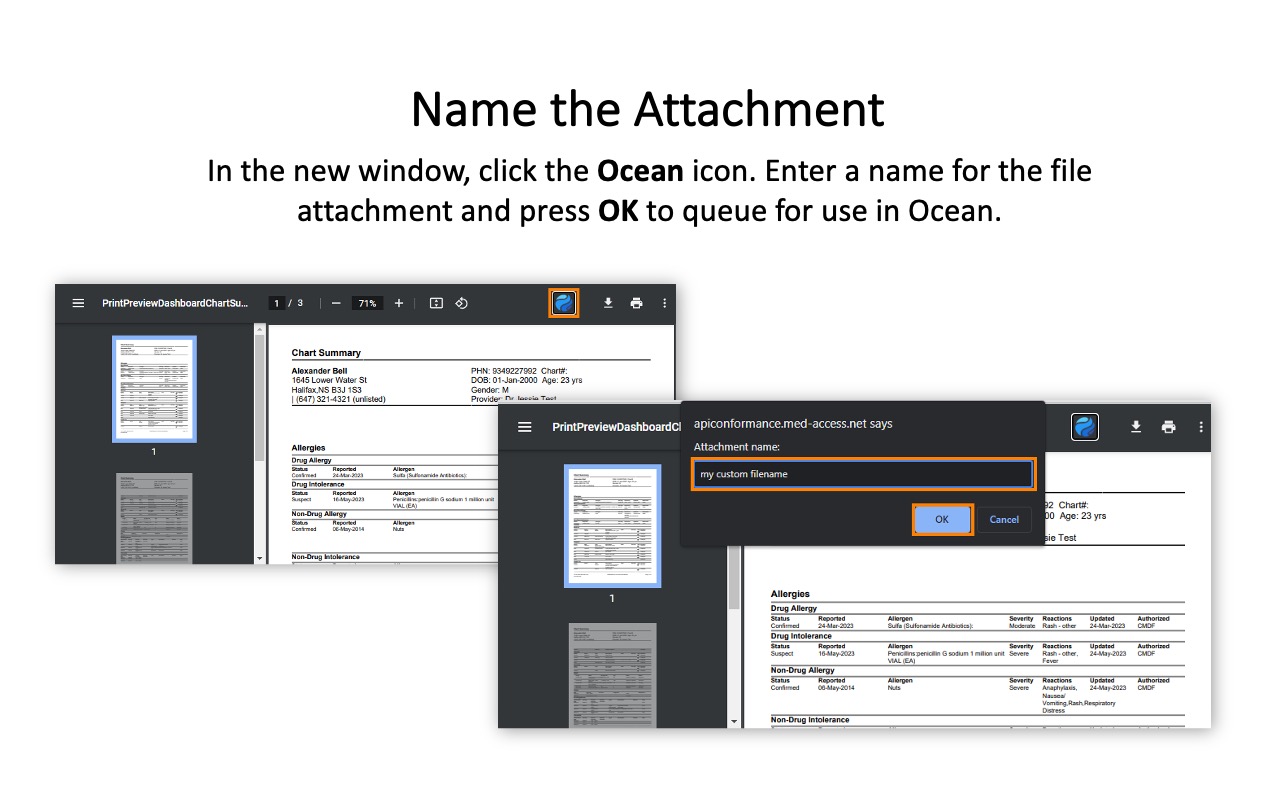The height and width of the screenshot is (800, 1280).
Task: Click Ocean icon in left PDF viewer toolbar
Action: [x=564, y=303]
